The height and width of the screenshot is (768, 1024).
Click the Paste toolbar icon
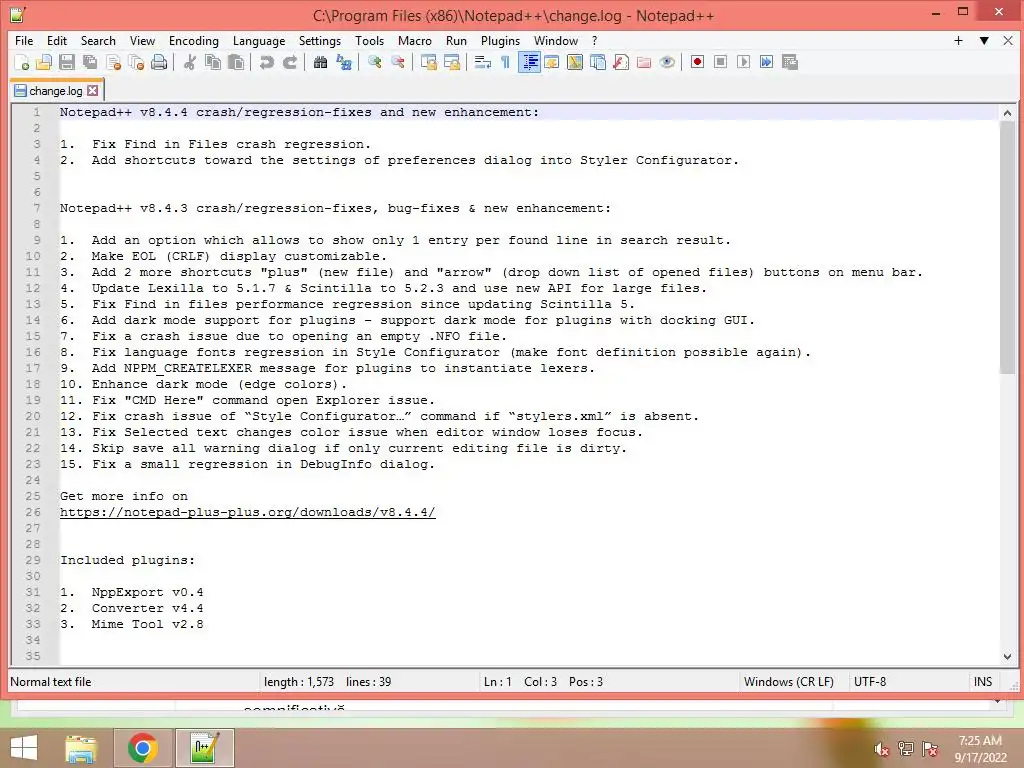pyautogui.click(x=236, y=62)
